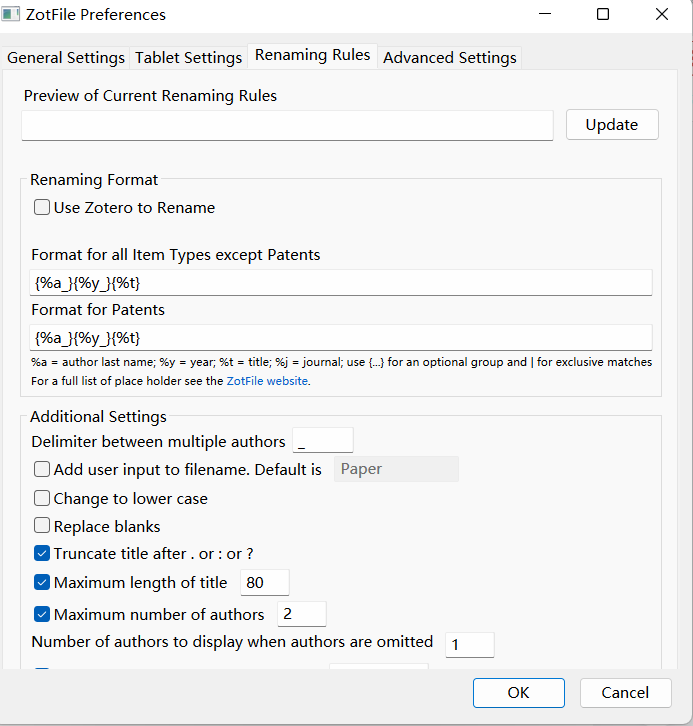Disable Maximum length of title checkbox
Screen dimensions: 693x726
click(x=42, y=583)
